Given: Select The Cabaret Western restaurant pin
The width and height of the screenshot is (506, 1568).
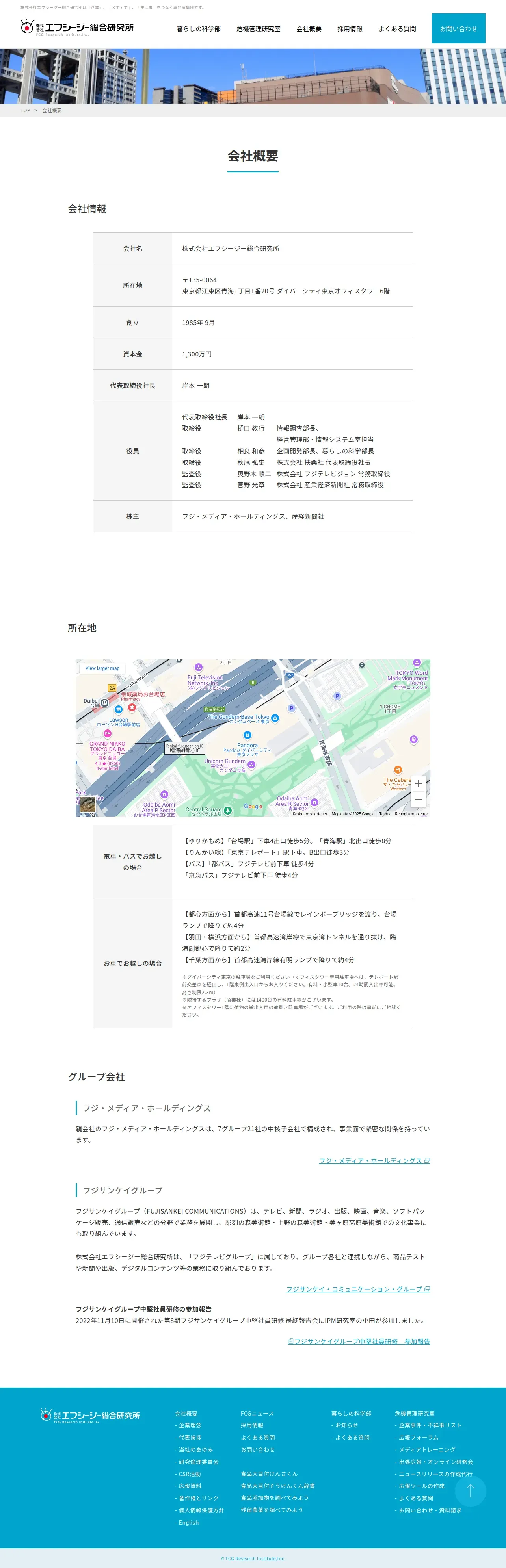Looking at the screenshot, I should (x=398, y=770).
